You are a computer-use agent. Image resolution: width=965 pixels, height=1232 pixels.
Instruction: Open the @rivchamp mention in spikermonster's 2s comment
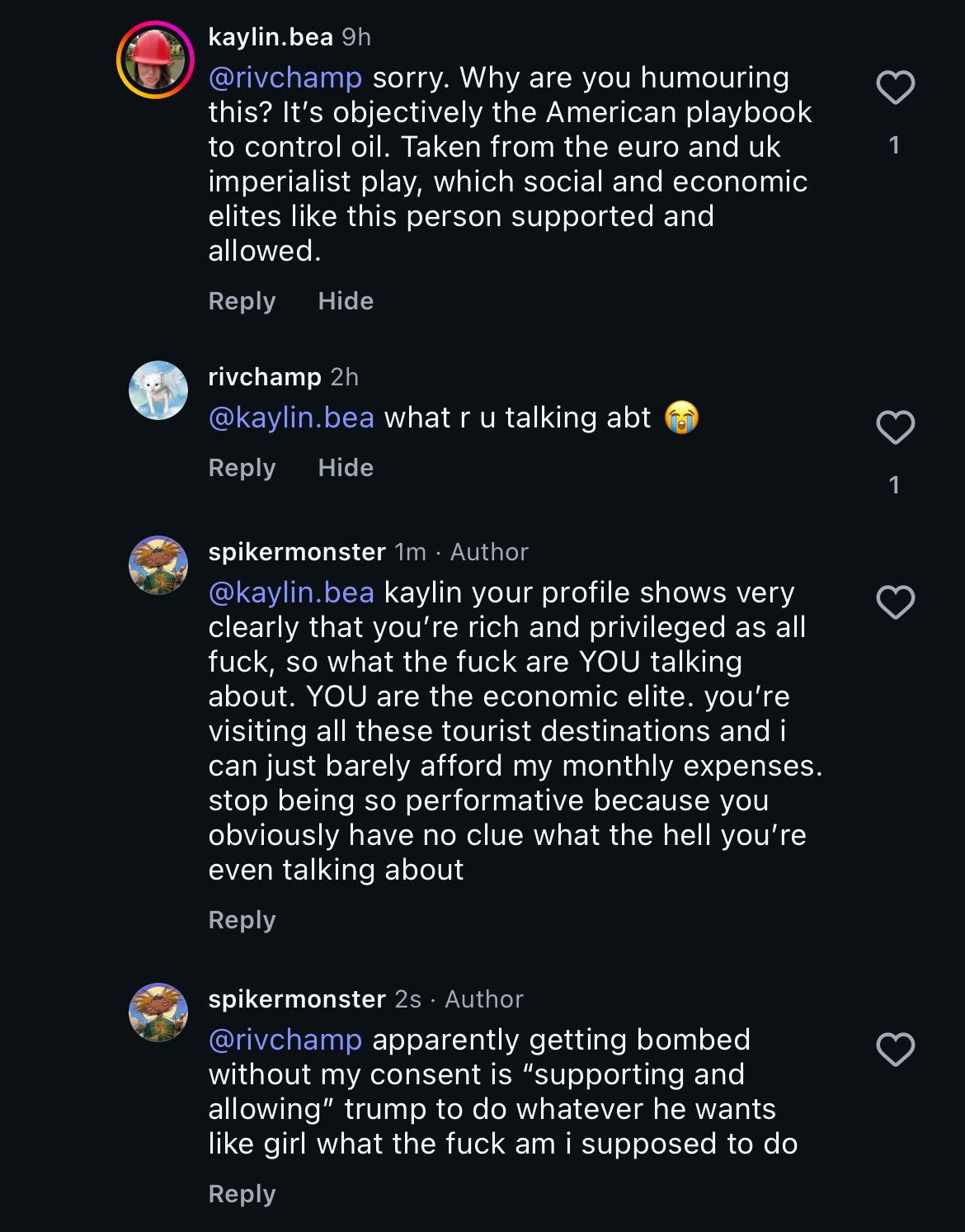[x=285, y=1040]
